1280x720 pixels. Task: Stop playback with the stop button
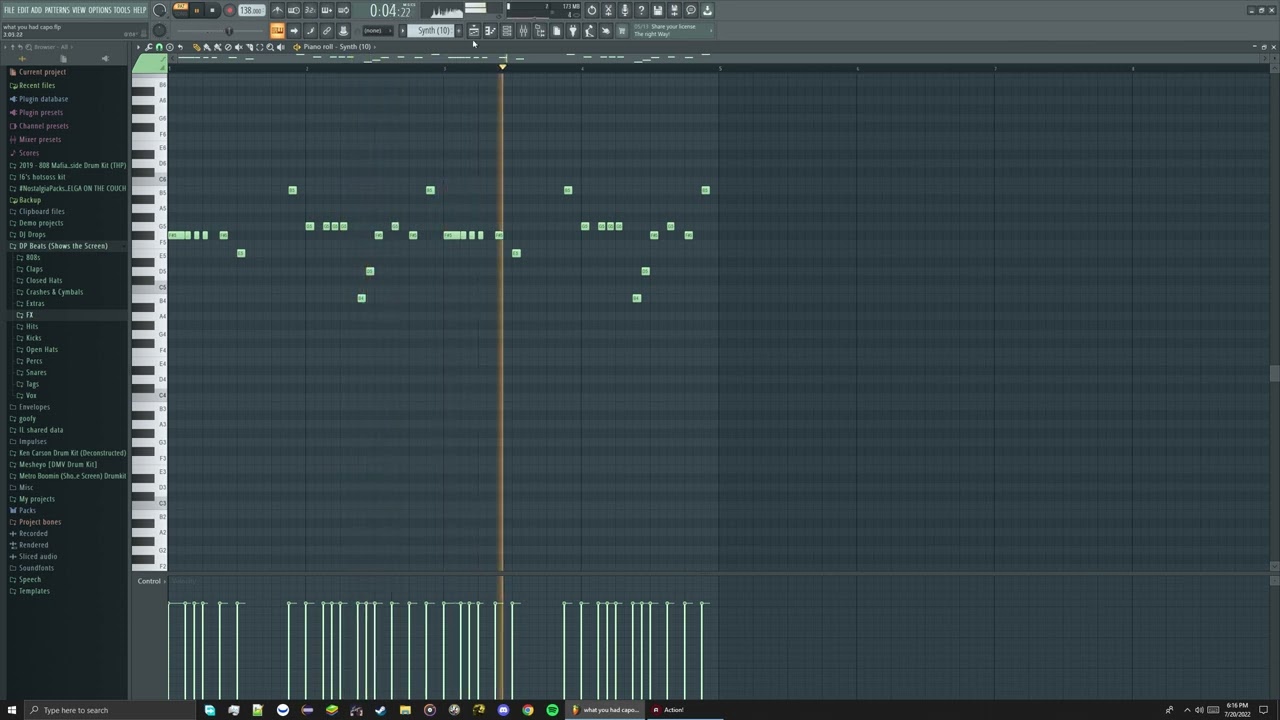point(212,10)
